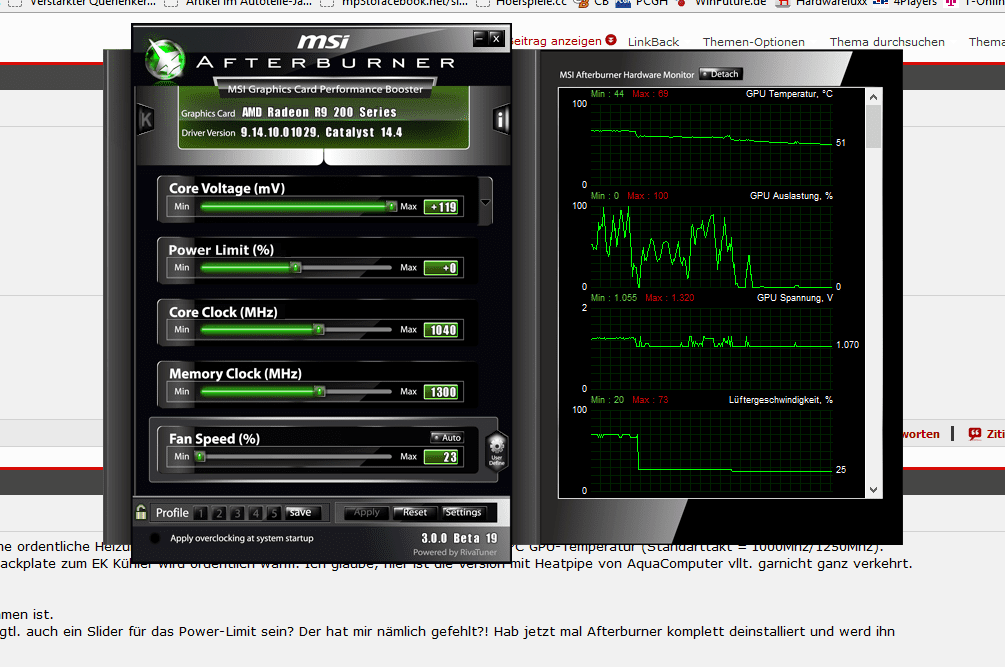Screen dimensions: 1005x667
Task: Select profile slot 4
Action: 256,513
